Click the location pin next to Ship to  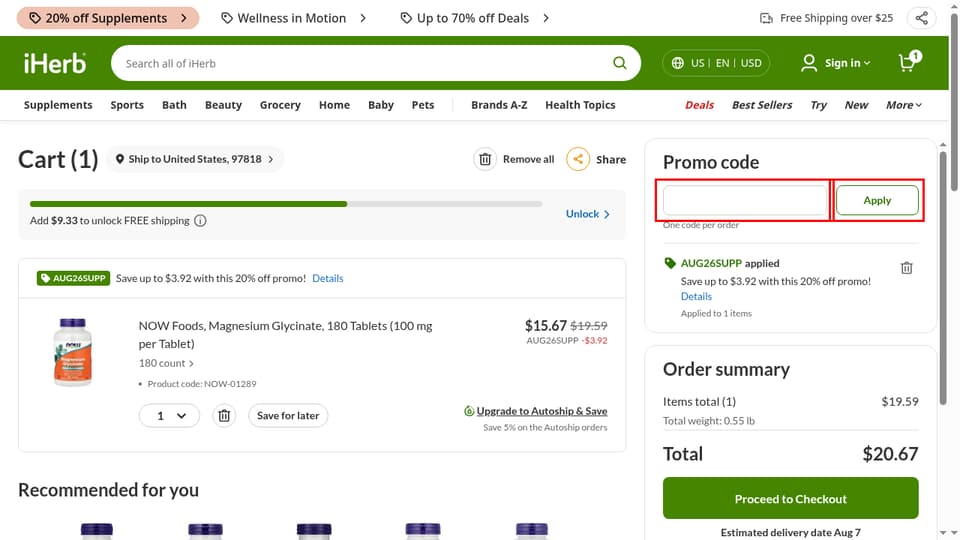pos(120,159)
